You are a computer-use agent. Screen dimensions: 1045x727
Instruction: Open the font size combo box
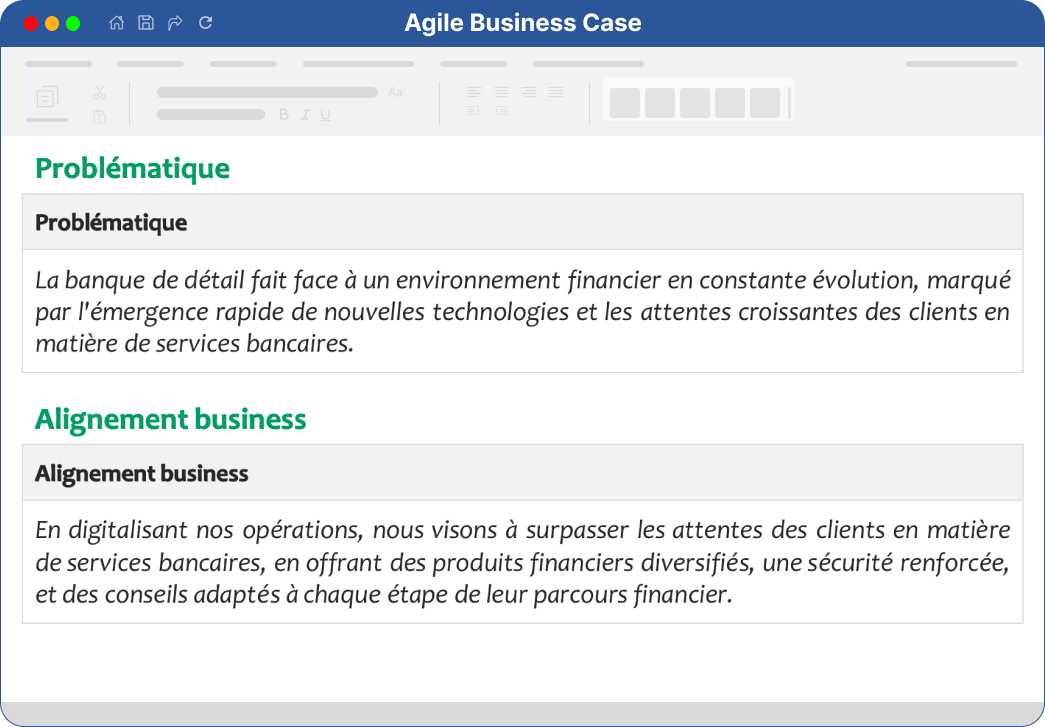tap(211, 115)
